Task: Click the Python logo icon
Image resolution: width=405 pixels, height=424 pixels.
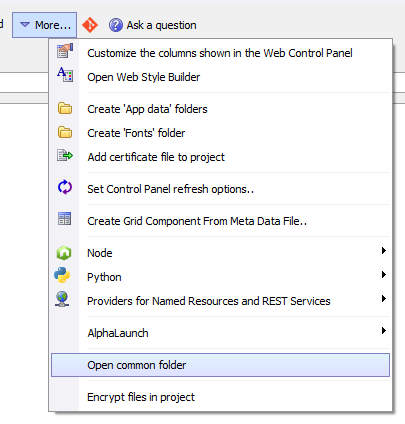Action: tap(62, 275)
